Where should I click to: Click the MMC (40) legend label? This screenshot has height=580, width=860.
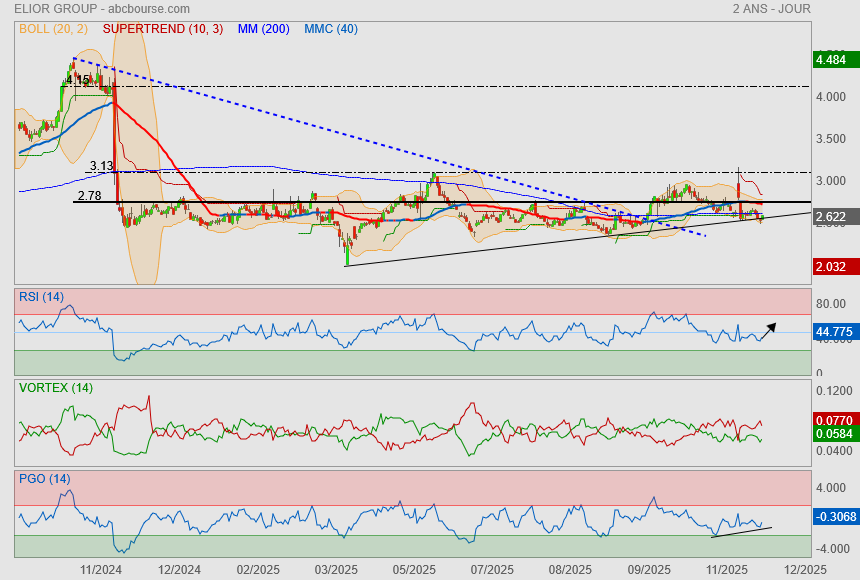[330, 29]
